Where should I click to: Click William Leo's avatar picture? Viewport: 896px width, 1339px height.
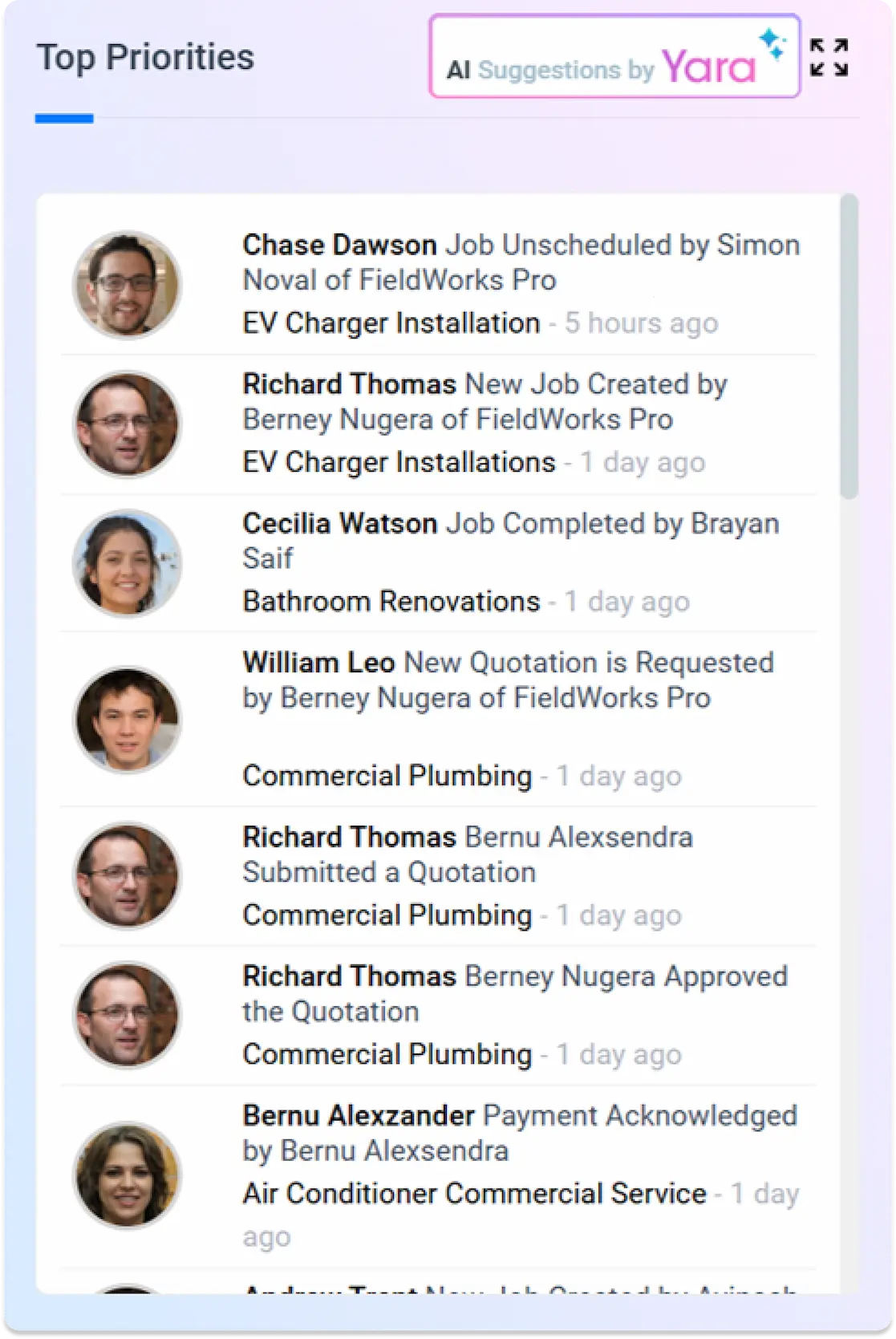click(127, 720)
